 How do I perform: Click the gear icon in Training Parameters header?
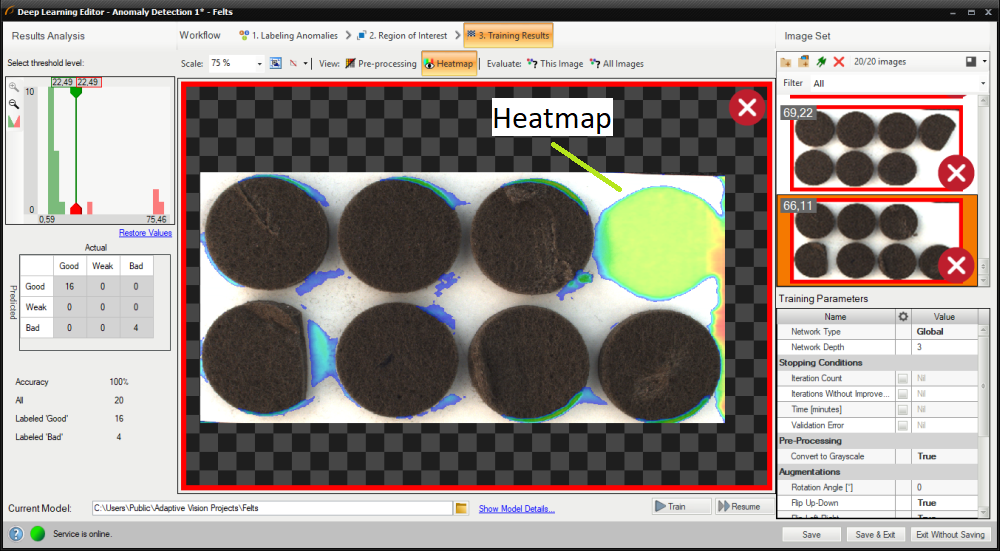click(x=903, y=316)
